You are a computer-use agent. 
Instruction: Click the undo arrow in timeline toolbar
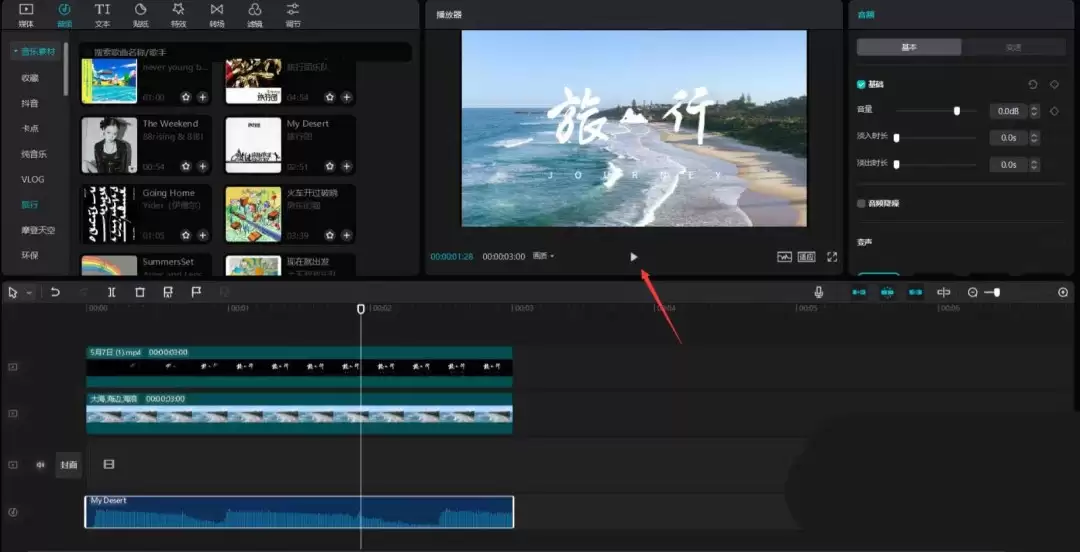pos(56,292)
